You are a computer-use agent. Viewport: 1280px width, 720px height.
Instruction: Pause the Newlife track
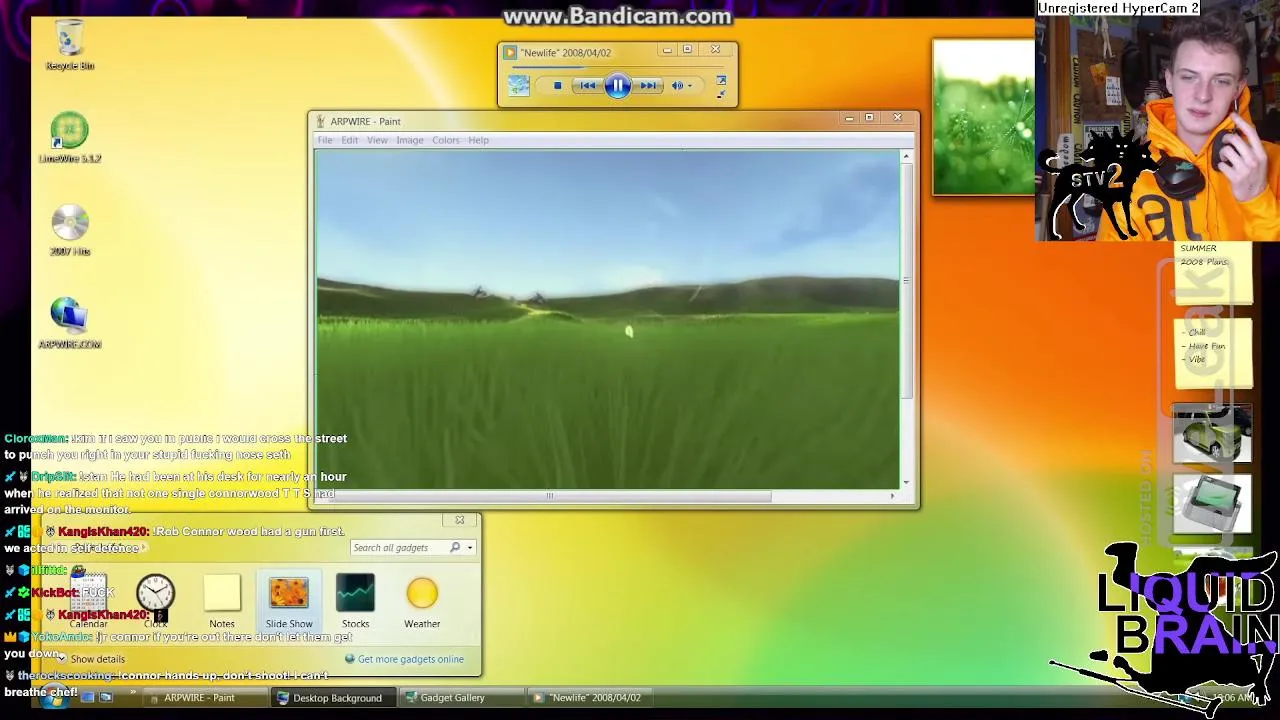(x=618, y=86)
